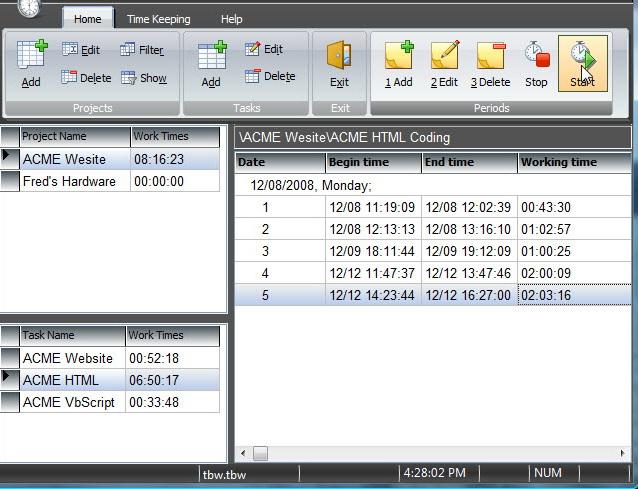Select period 5 beginning 12/12 14:23:44
Screen dimensions: 638x489
(433, 295)
